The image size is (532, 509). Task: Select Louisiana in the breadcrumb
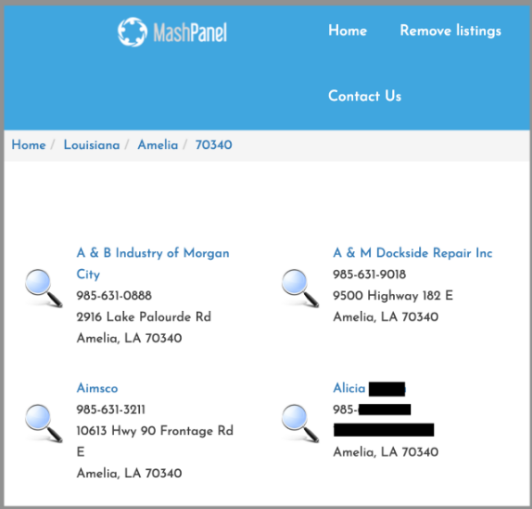pos(92,145)
